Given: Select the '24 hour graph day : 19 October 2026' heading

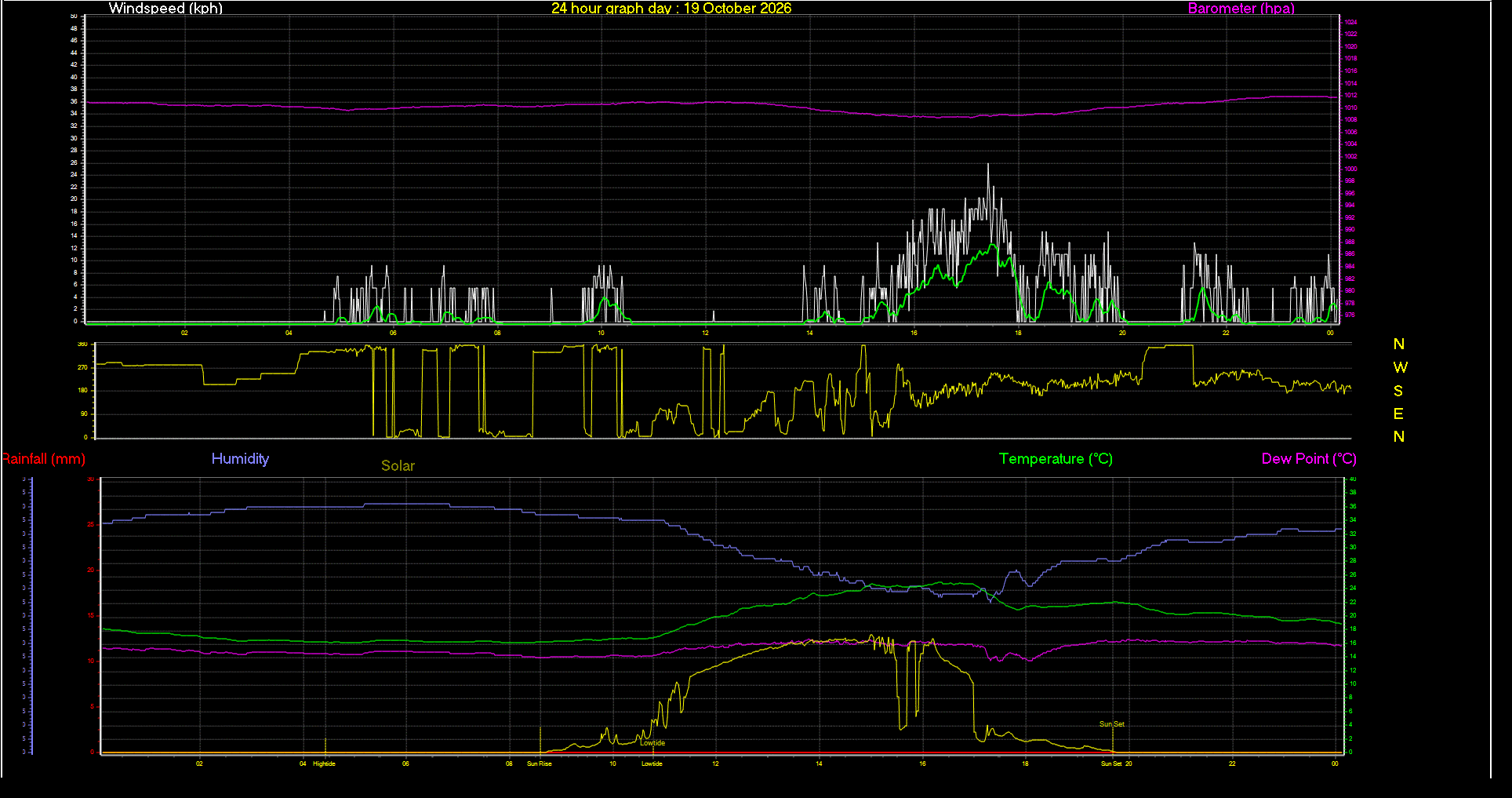Looking at the screenshot, I should [671, 9].
